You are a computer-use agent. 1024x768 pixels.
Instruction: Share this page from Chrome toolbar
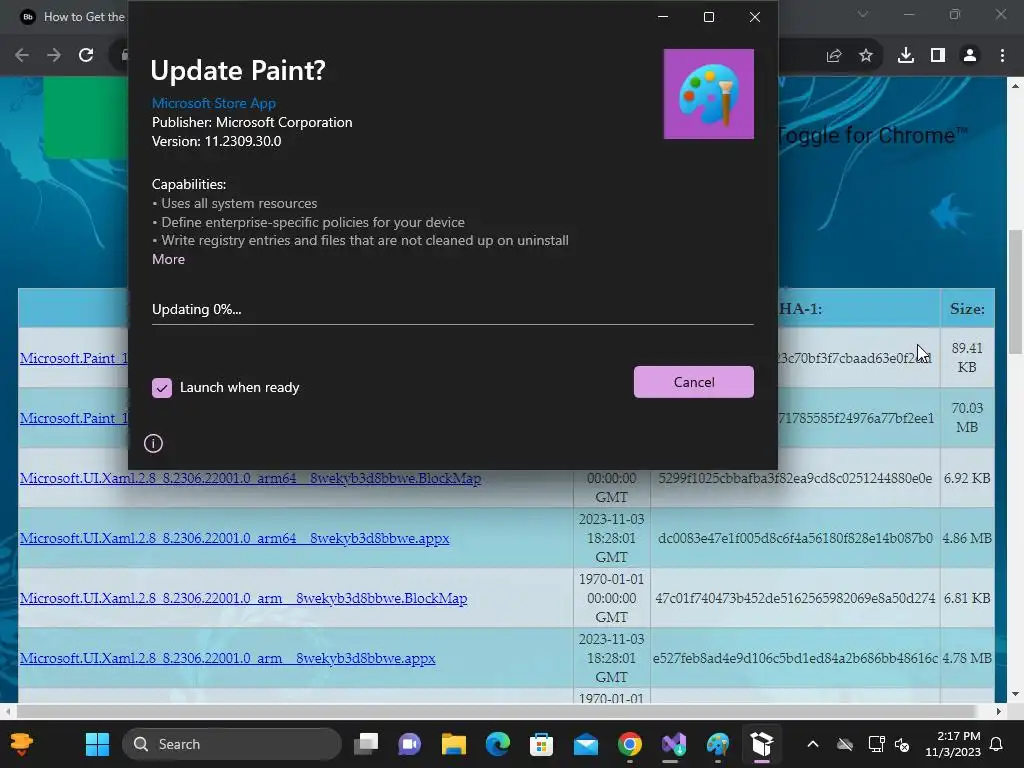pyautogui.click(x=834, y=56)
